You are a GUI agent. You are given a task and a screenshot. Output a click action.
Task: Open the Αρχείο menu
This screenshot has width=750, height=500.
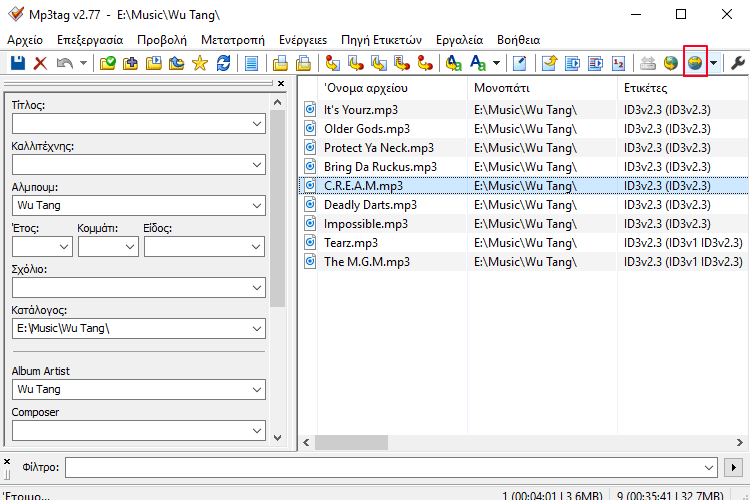click(x=25, y=40)
